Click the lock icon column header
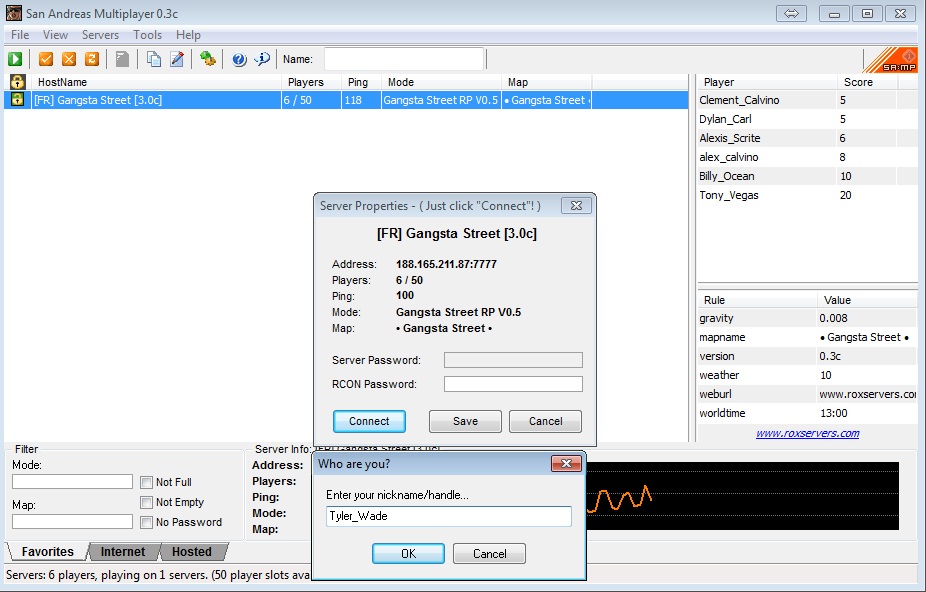The height and width of the screenshot is (592, 926). (x=17, y=82)
